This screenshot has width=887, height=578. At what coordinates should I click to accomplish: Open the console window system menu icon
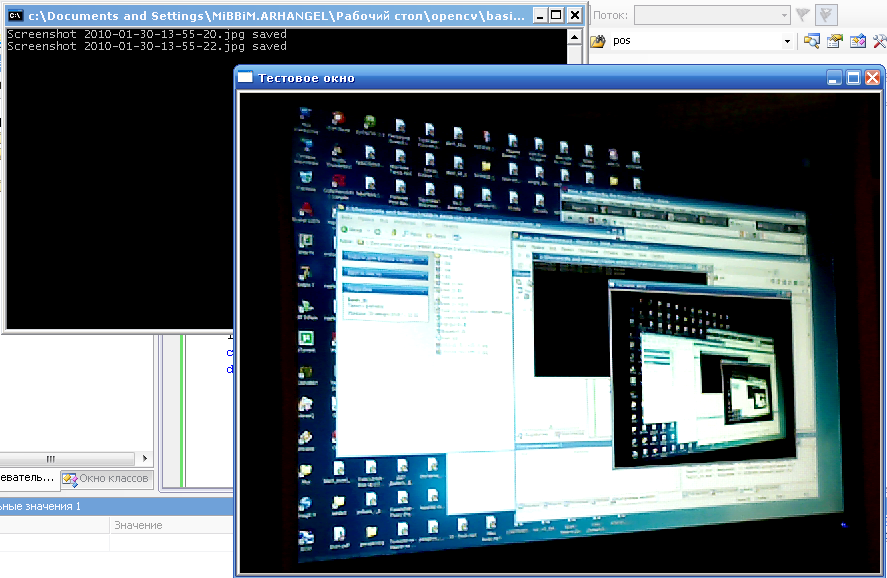16,15
